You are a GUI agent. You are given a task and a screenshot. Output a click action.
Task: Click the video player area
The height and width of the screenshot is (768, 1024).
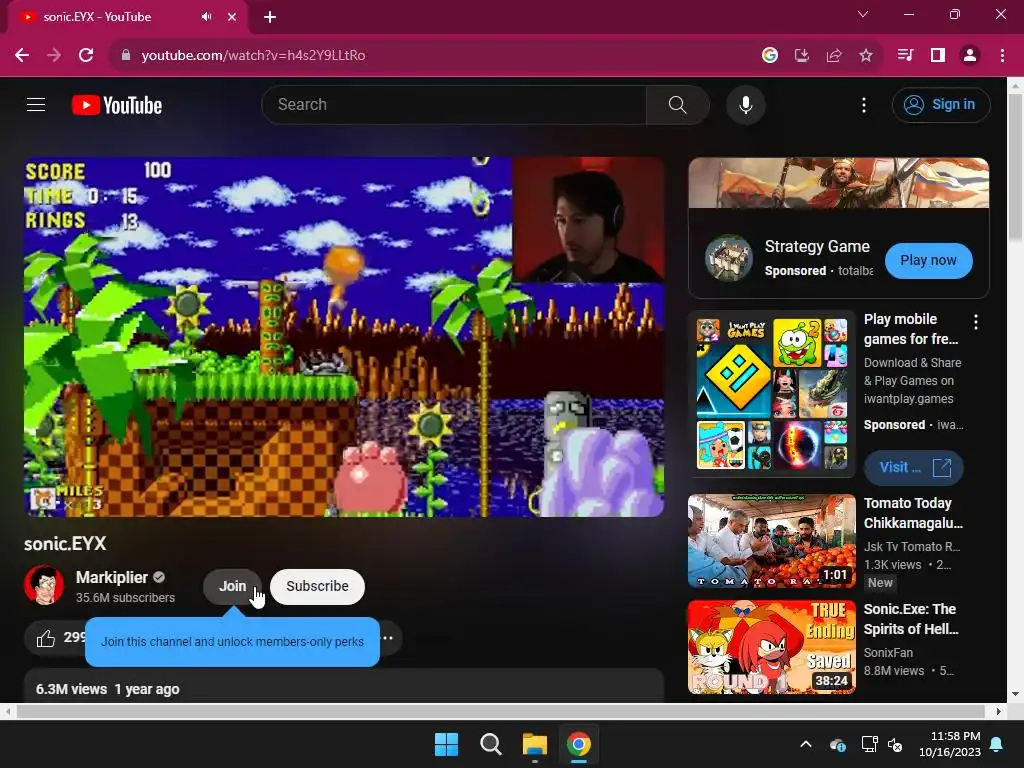click(344, 337)
